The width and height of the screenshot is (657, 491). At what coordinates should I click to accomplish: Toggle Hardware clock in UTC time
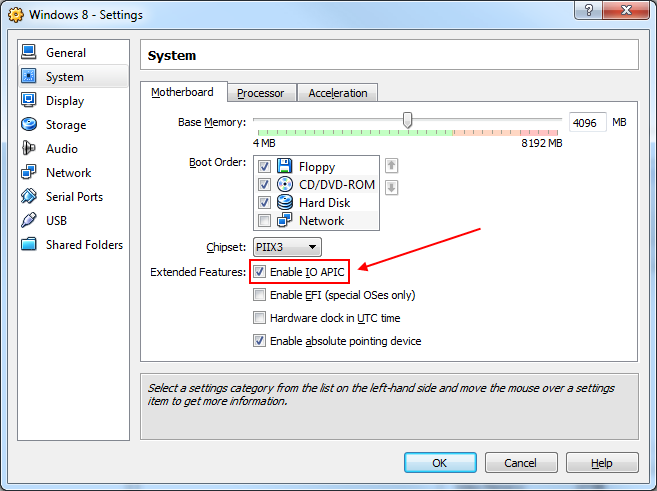[260, 318]
